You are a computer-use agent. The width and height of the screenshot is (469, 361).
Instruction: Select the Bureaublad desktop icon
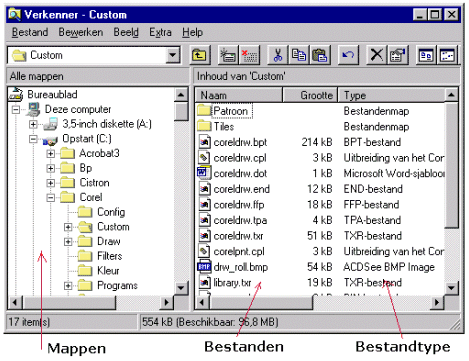pos(16,95)
